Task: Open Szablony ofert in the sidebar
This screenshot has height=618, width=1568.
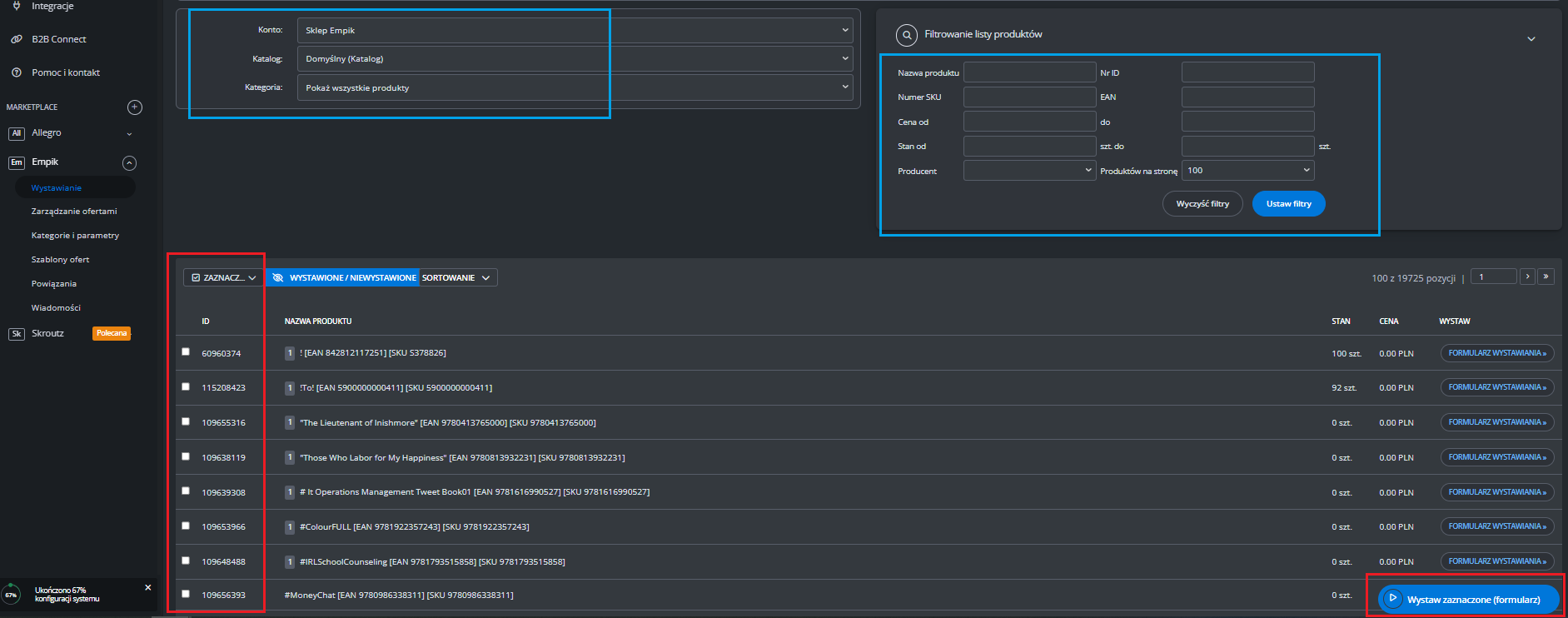Action: click(x=60, y=260)
